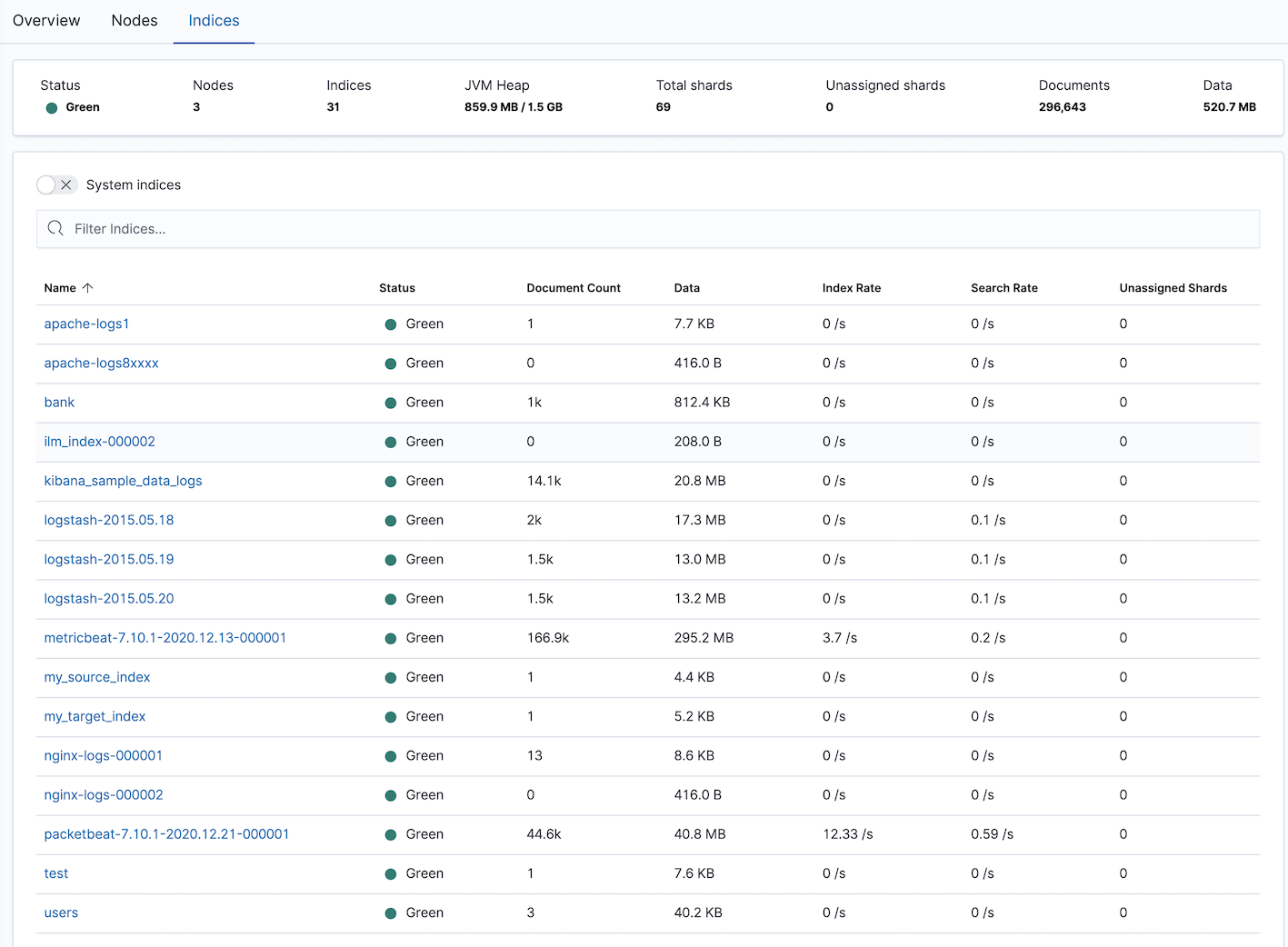Click the 0.59 /s search rate value
Viewport: 1288px width, 947px height.
[992, 833]
